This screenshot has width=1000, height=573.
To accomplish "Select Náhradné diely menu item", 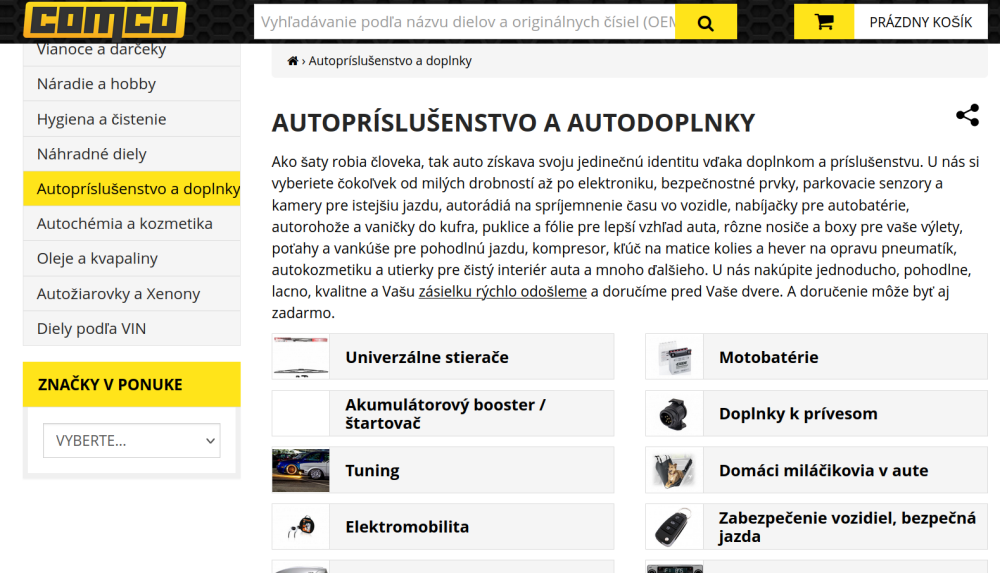I will (x=132, y=154).
